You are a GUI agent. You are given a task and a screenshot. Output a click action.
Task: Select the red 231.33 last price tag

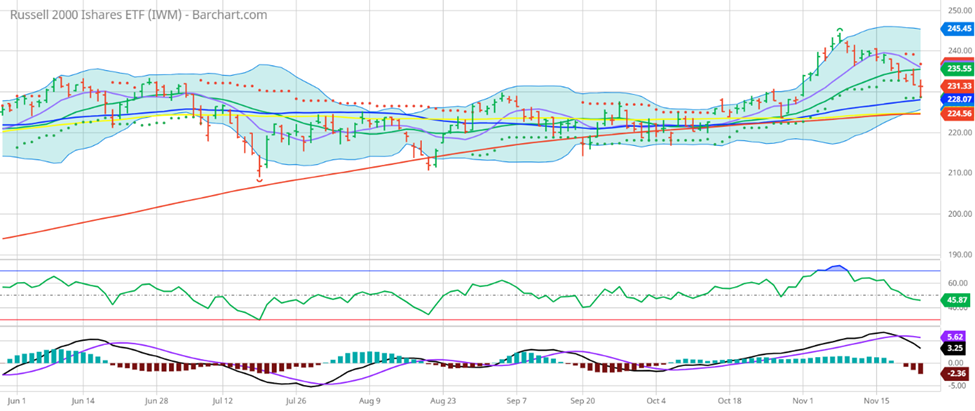click(958, 86)
